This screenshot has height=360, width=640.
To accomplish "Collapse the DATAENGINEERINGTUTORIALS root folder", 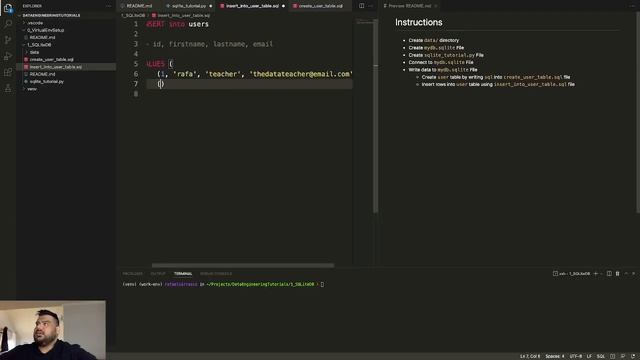I will click(x=51, y=15).
